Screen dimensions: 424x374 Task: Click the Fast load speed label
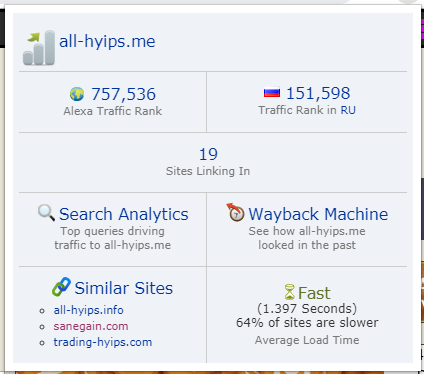[x=314, y=293]
